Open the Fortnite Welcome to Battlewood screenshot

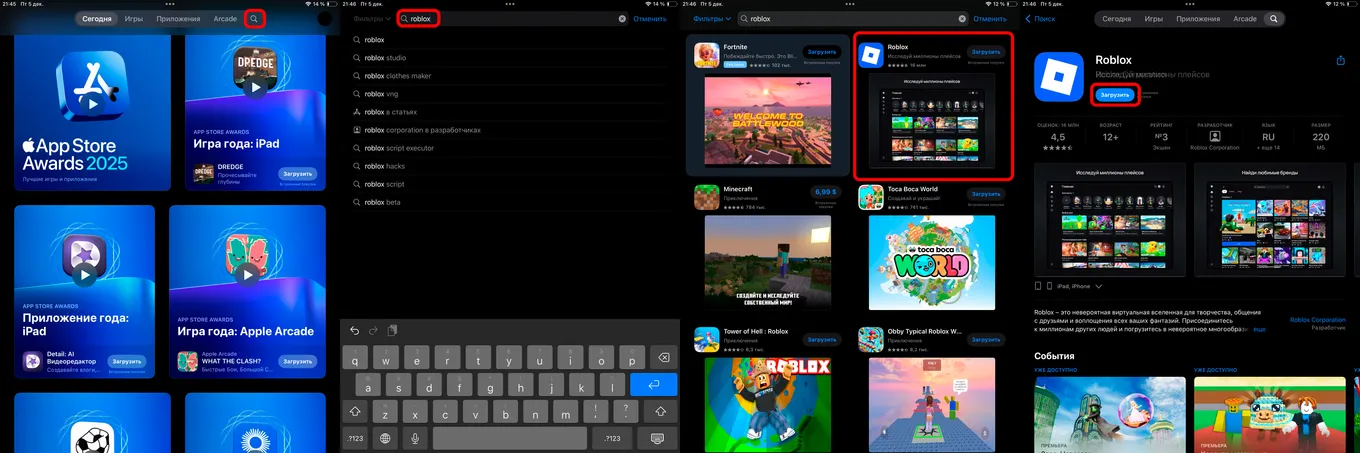click(767, 122)
